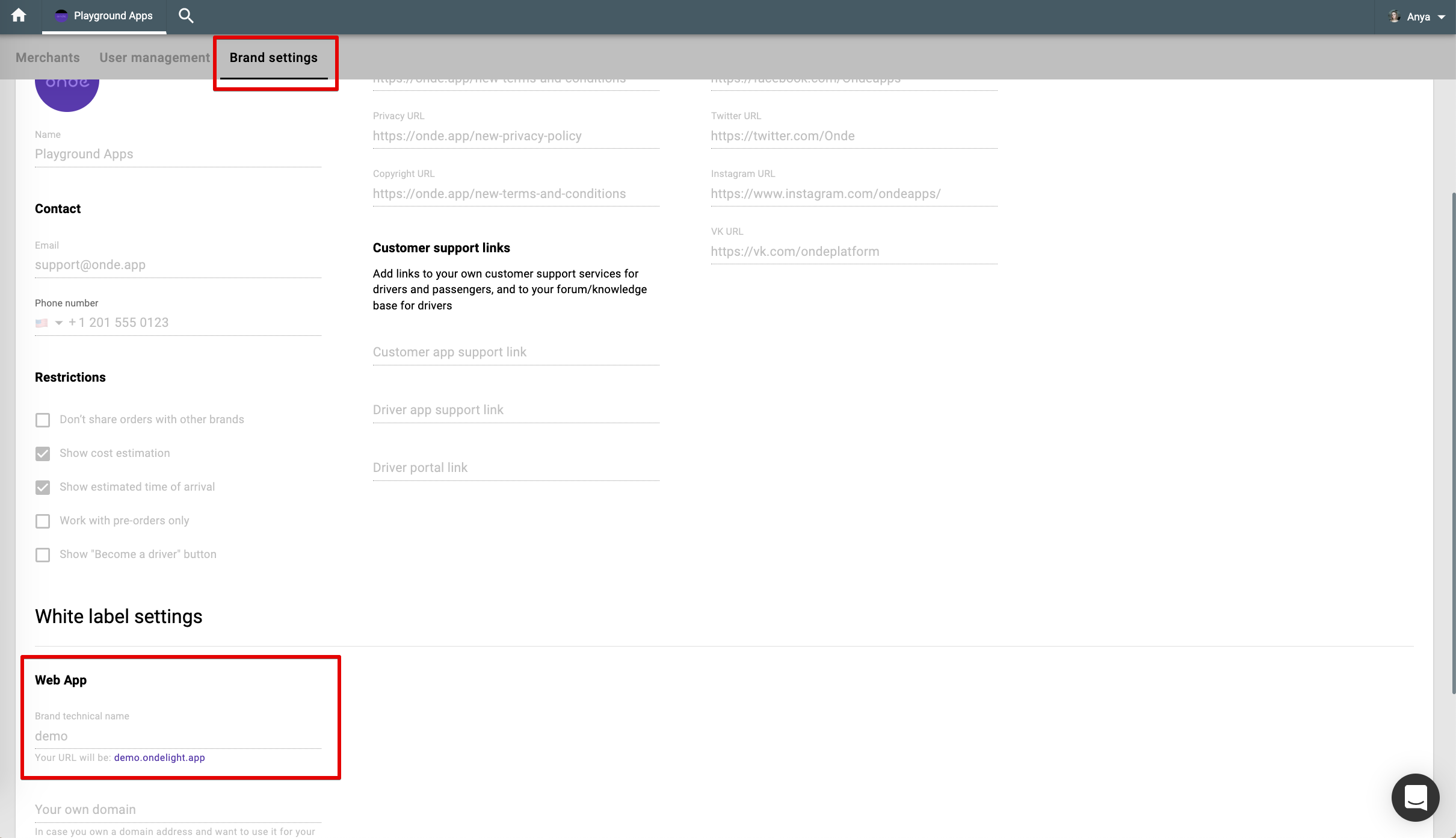The height and width of the screenshot is (838, 1456).
Task: Toggle Don't share orders with other brands
Action: click(43, 420)
